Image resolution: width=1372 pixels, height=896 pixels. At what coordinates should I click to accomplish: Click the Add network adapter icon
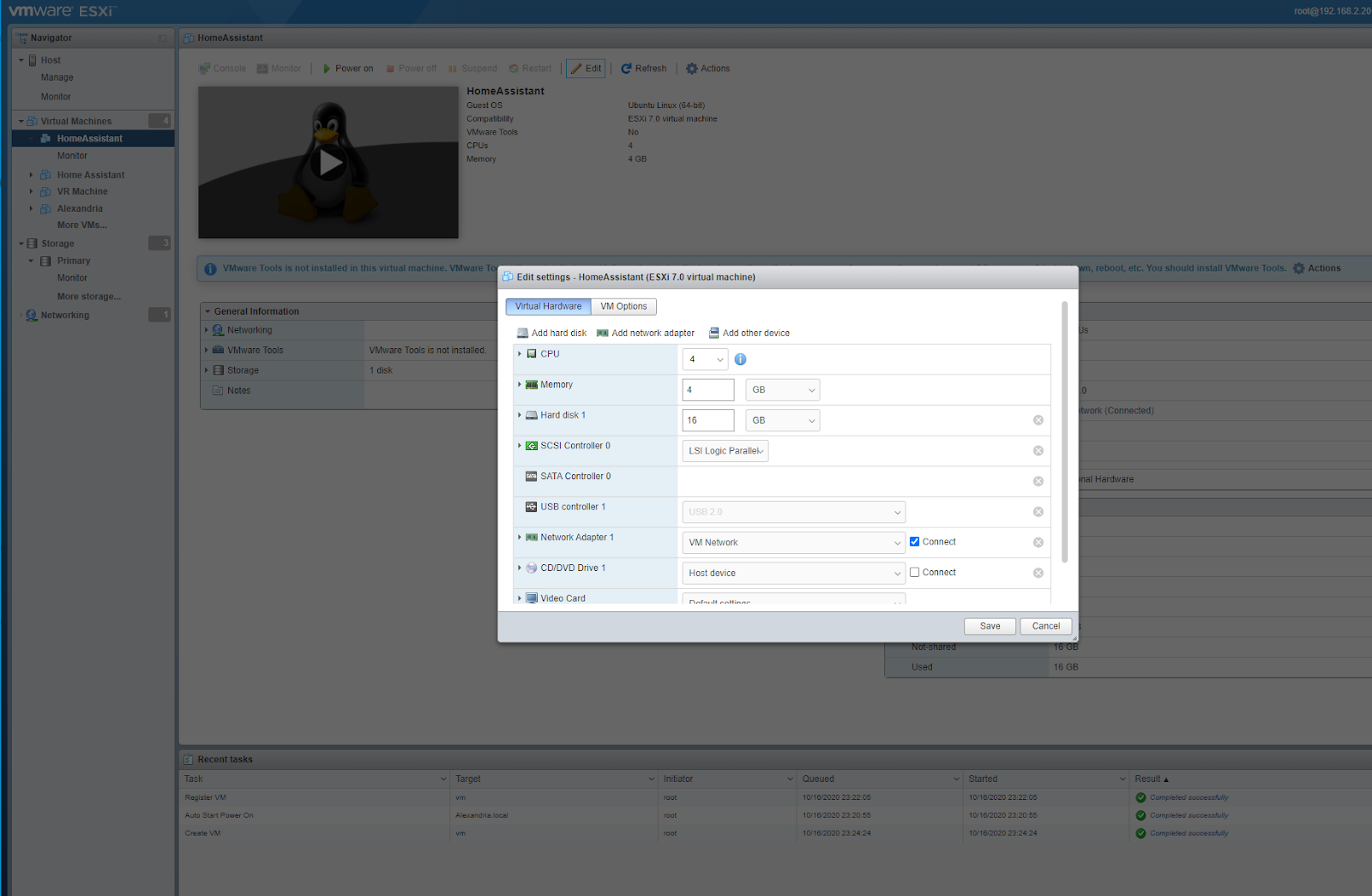[x=603, y=334]
